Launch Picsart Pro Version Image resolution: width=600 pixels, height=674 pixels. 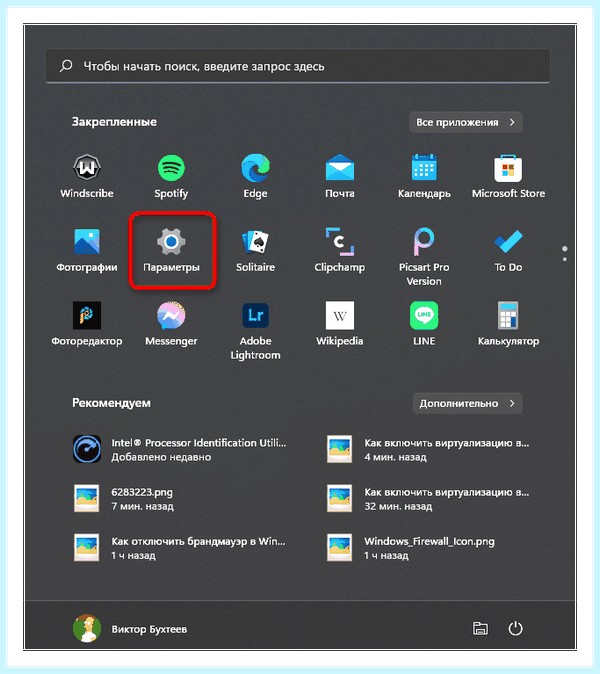(x=424, y=257)
